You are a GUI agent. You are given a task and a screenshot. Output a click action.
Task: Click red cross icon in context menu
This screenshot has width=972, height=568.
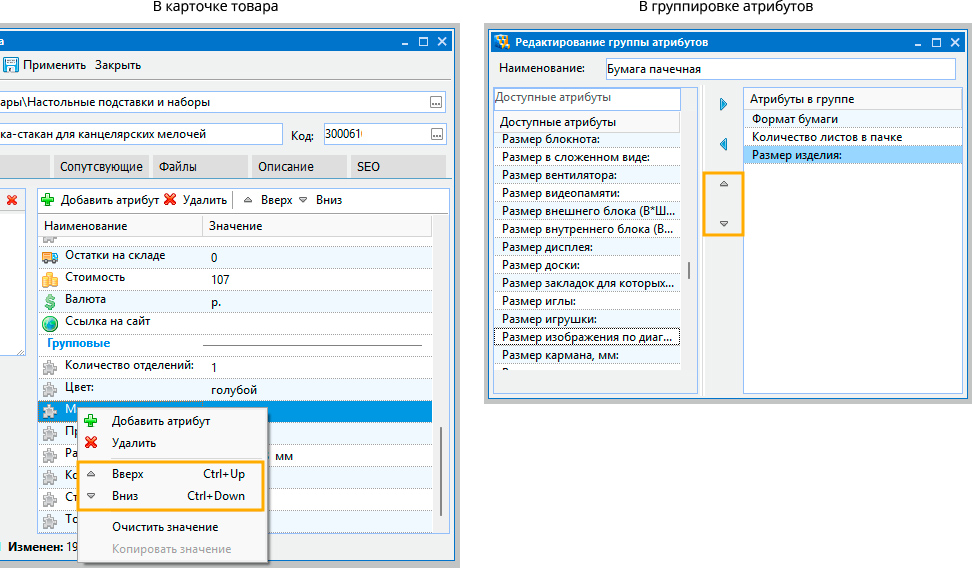pyautogui.click(x=91, y=443)
